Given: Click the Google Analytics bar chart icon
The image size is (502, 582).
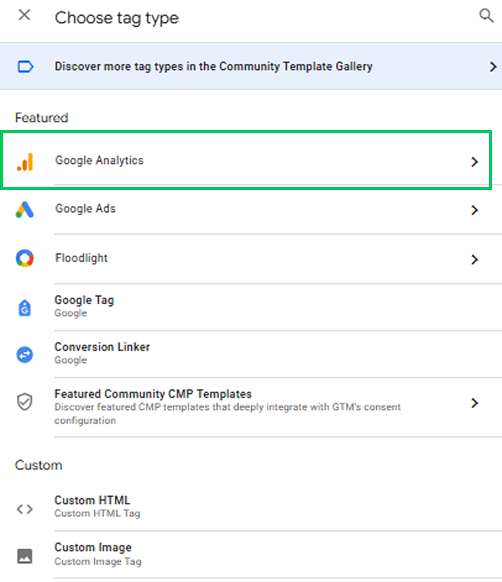Looking at the screenshot, I should [25, 162].
